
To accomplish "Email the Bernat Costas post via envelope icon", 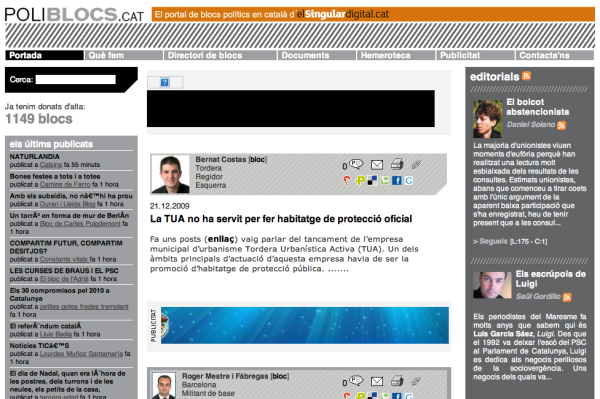I will 377,165.
